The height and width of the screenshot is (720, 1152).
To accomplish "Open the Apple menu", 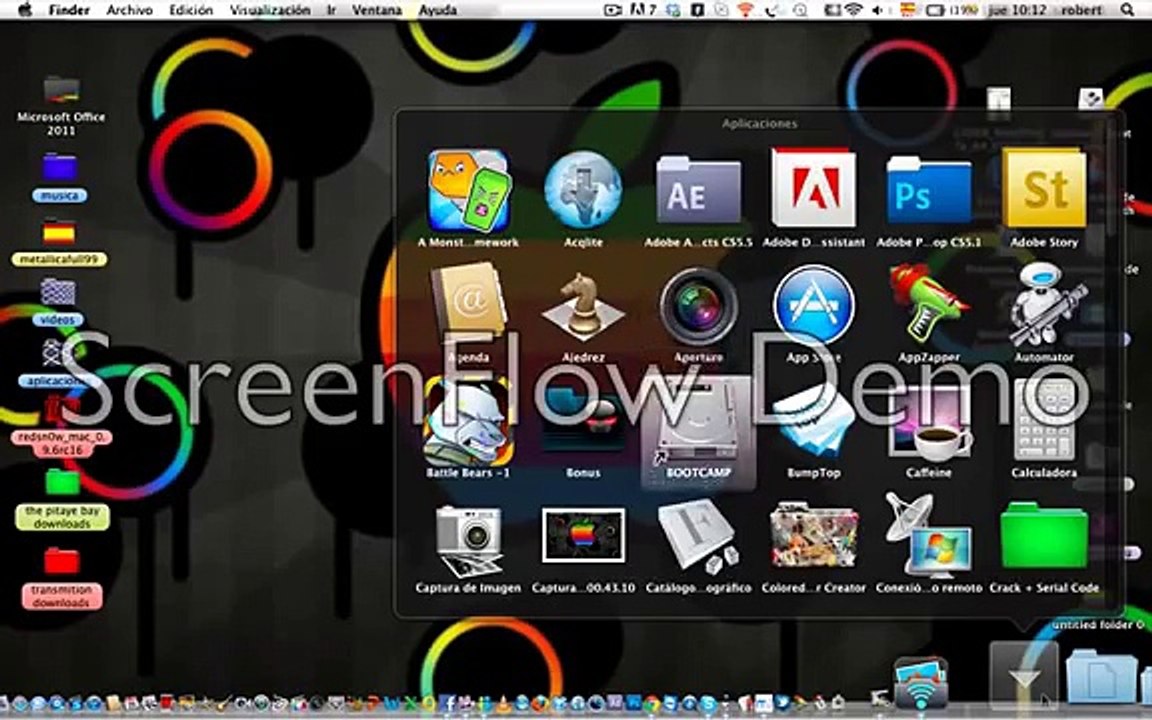I will (24, 10).
